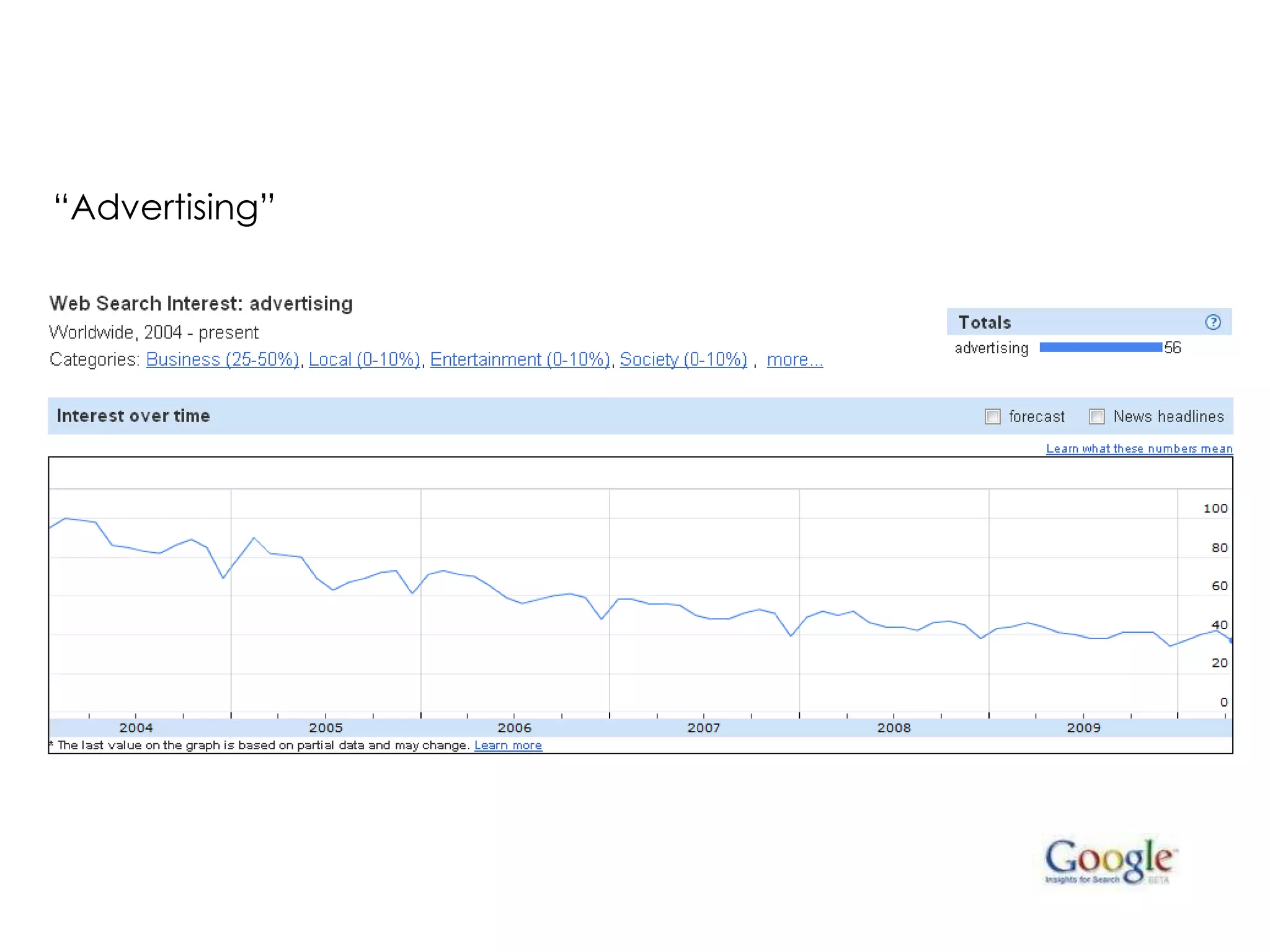
Task: Click the 2004 label on the time axis
Action: point(136,728)
